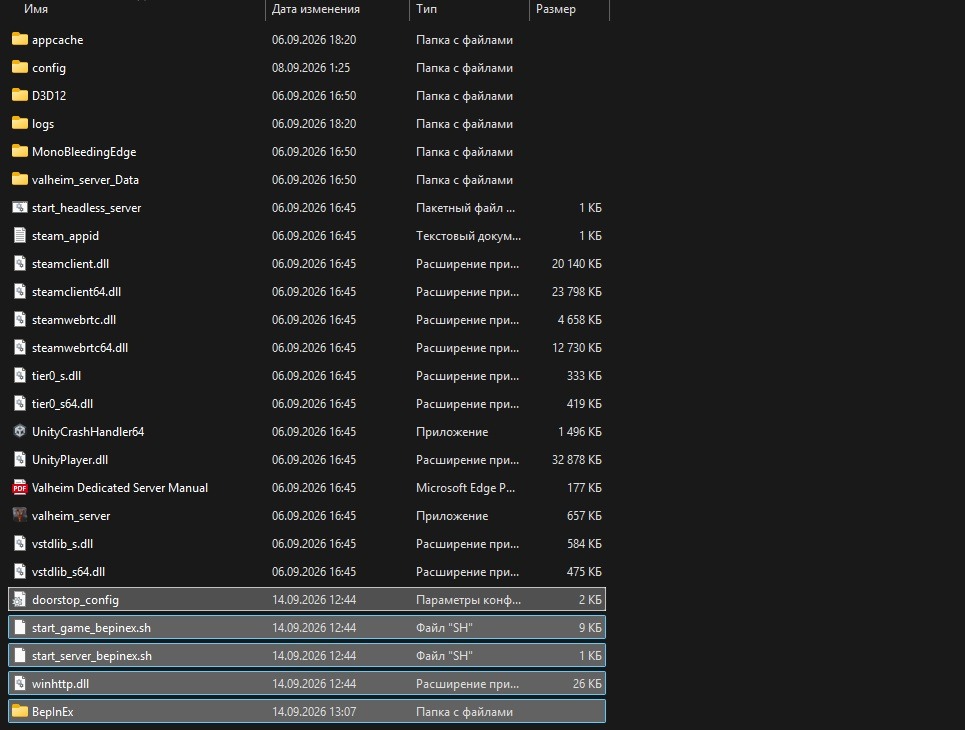
Task: Click the UnityCrashHandler64 application icon
Action: [x=20, y=431]
